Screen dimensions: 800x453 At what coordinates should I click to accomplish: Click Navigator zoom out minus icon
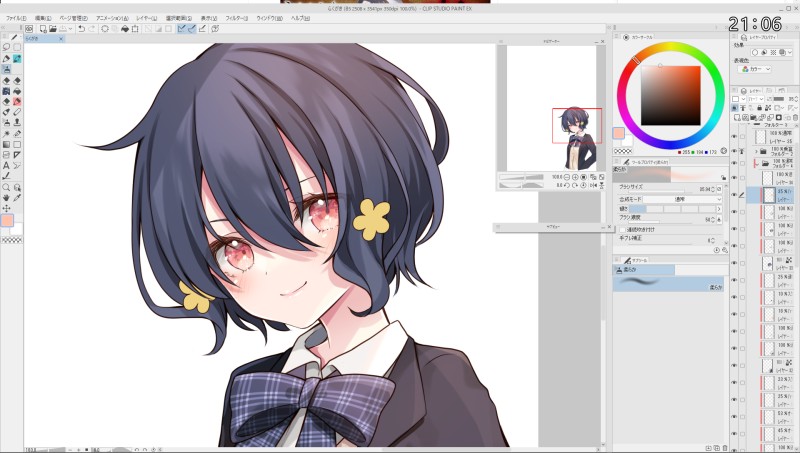[x=567, y=178]
